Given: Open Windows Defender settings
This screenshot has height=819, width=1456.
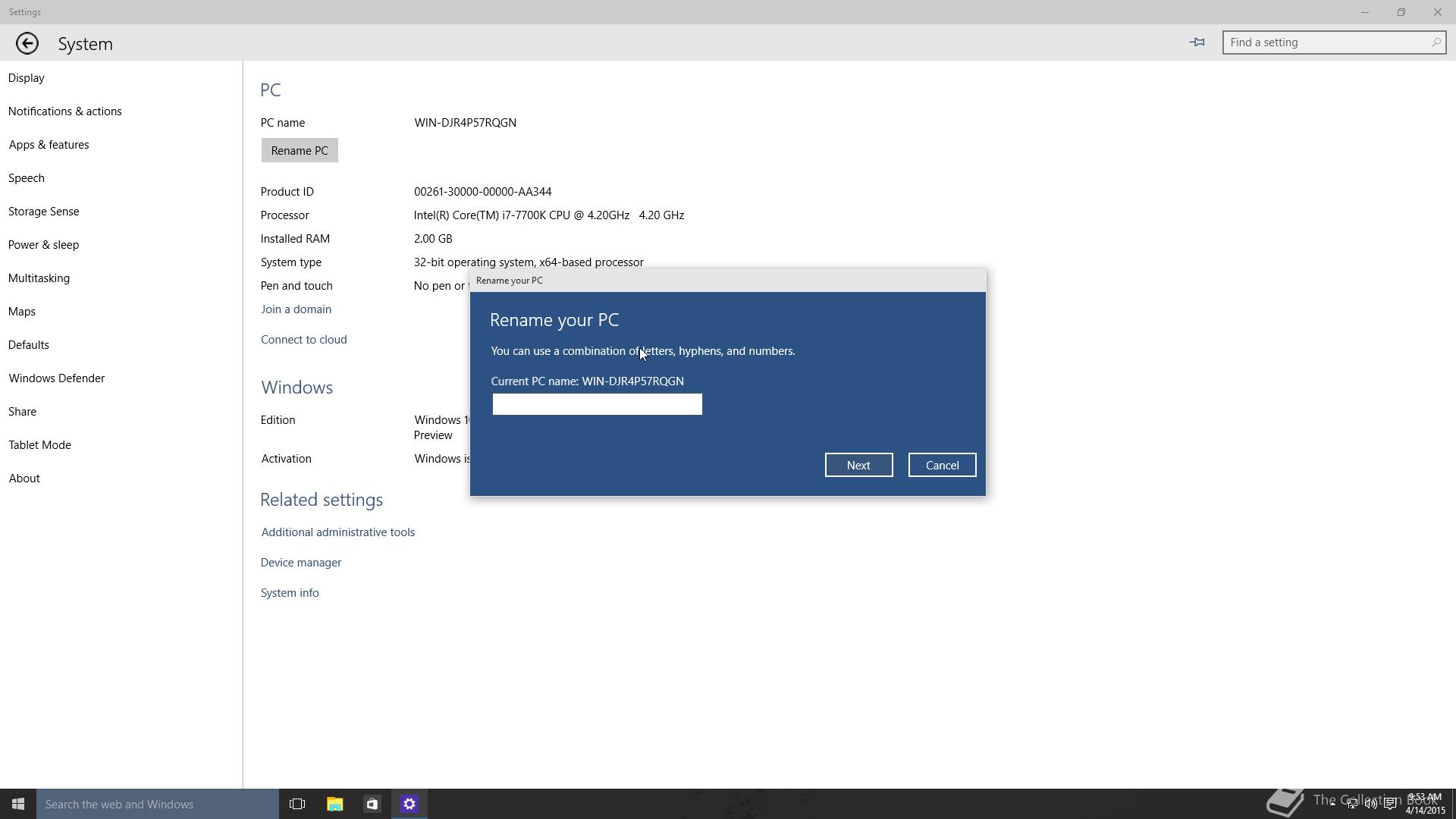Looking at the screenshot, I should click(121, 378).
